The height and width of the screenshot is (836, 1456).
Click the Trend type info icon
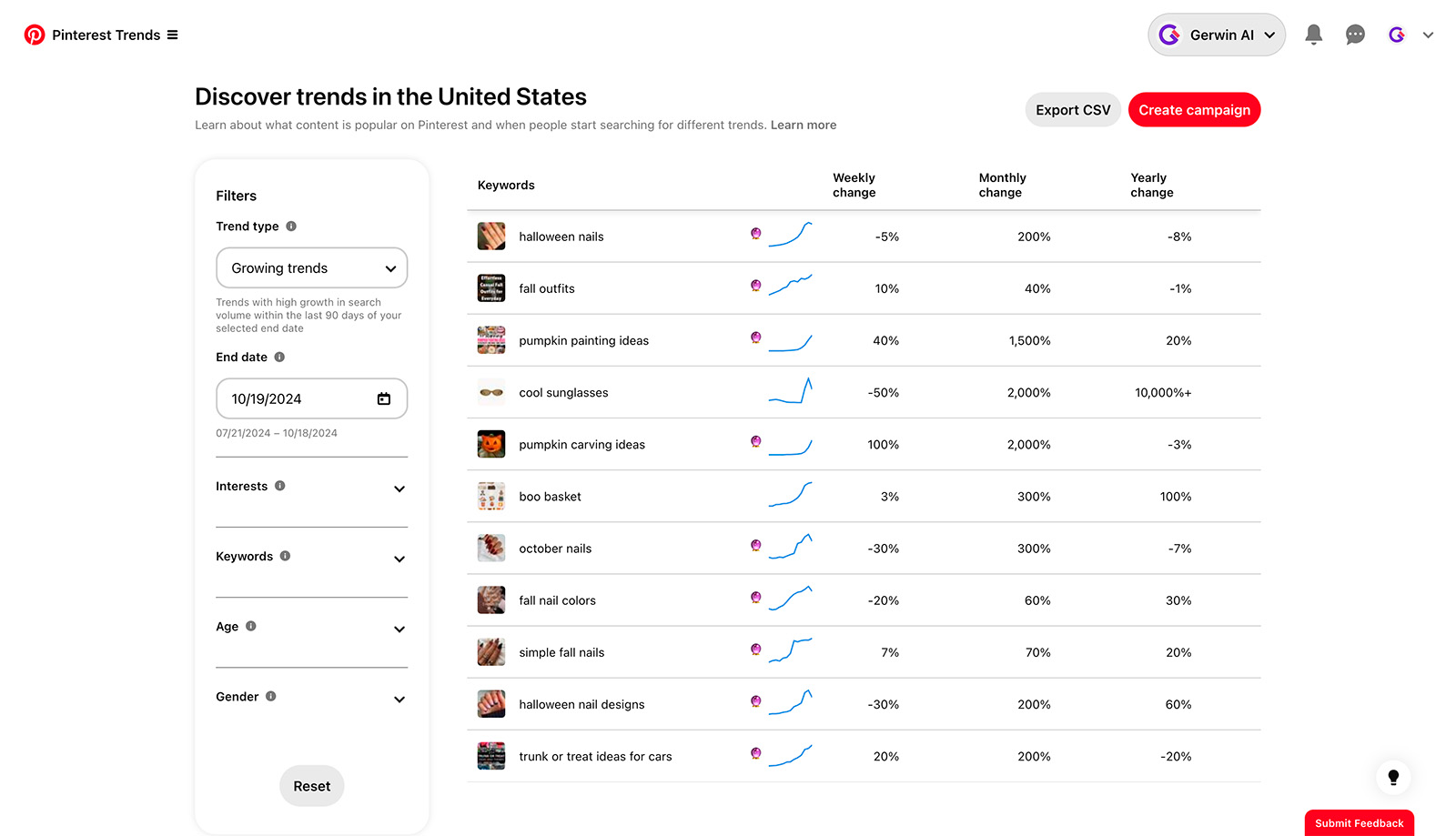pos(291,227)
